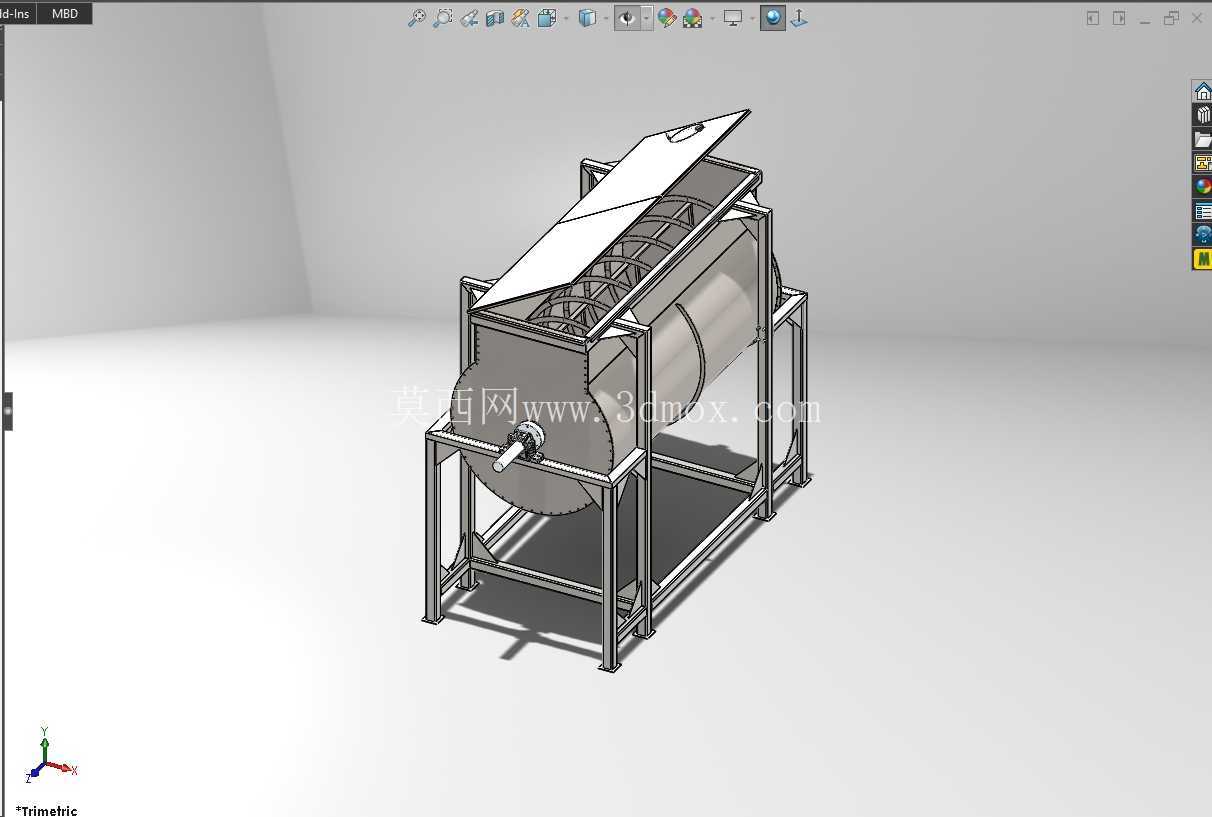
Task: Click the left side panel expand handle
Action: click(x=7, y=411)
